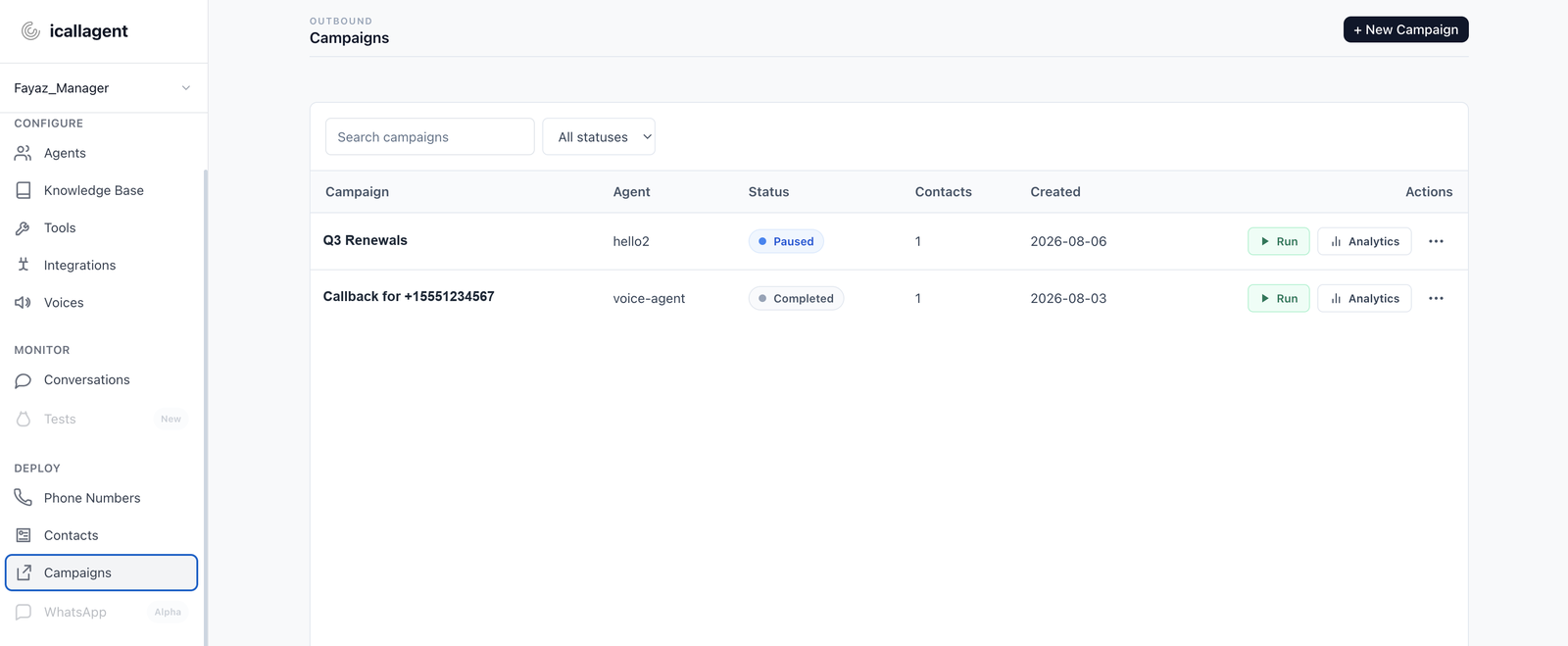Click bar chart icon in Callback row Analytics
Viewport: 1568px width, 646px height.
[x=1336, y=298]
